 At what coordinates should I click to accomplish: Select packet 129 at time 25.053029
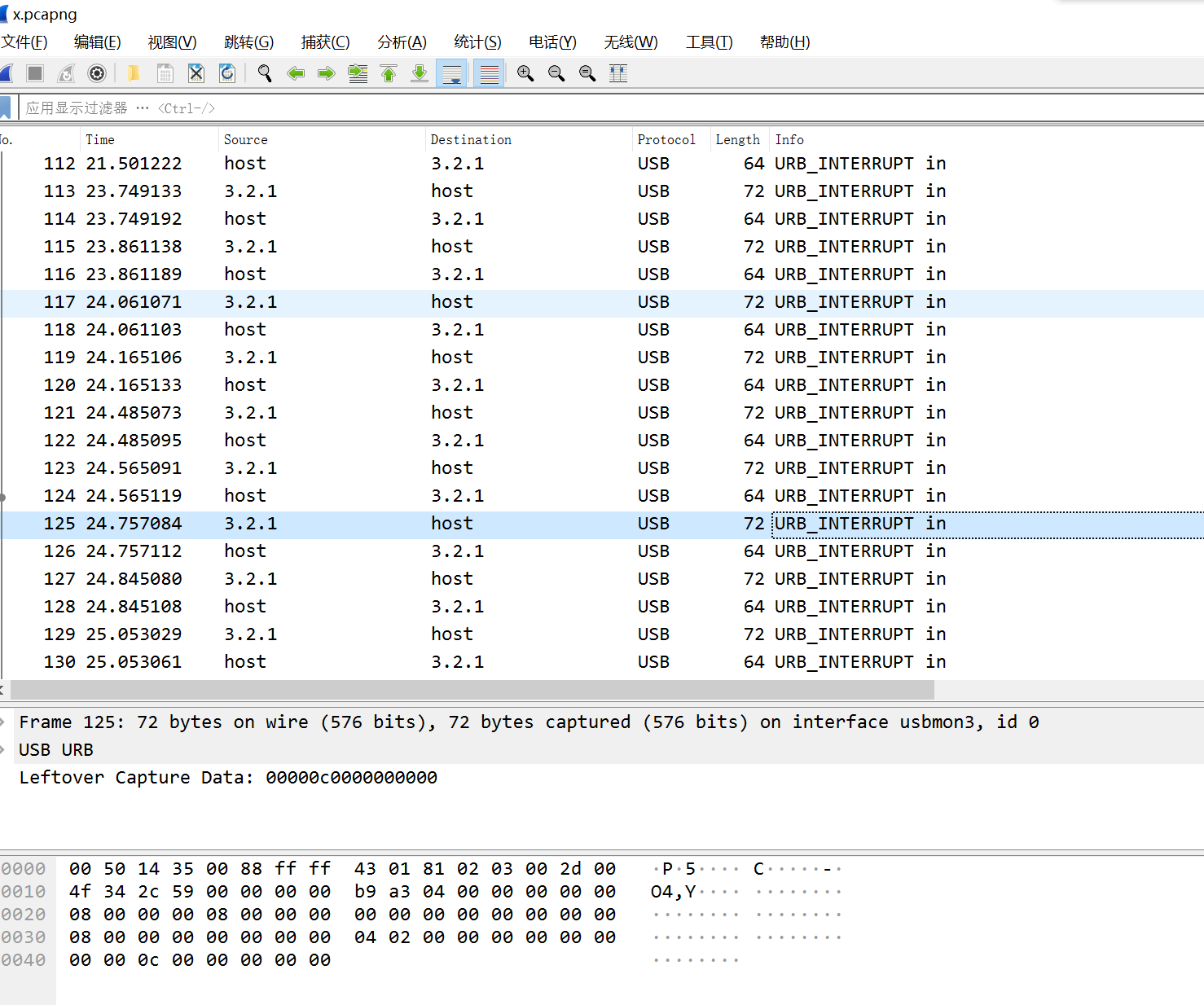point(602,634)
